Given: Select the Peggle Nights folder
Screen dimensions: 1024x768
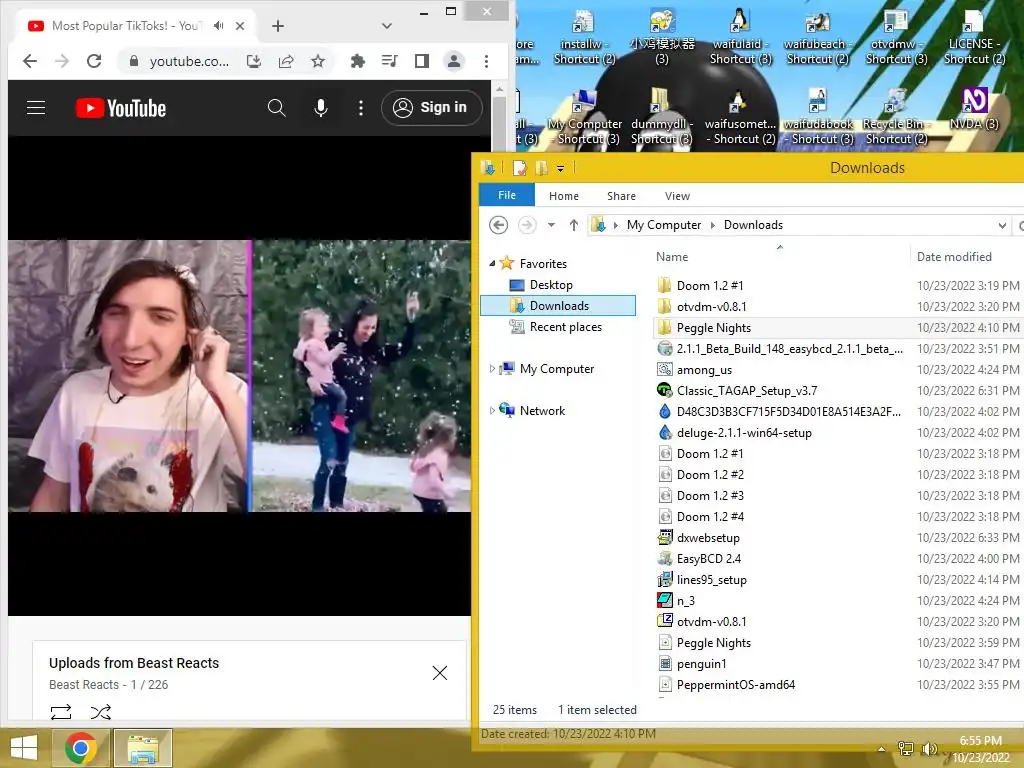Looking at the screenshot, I should tap(714, 328).
